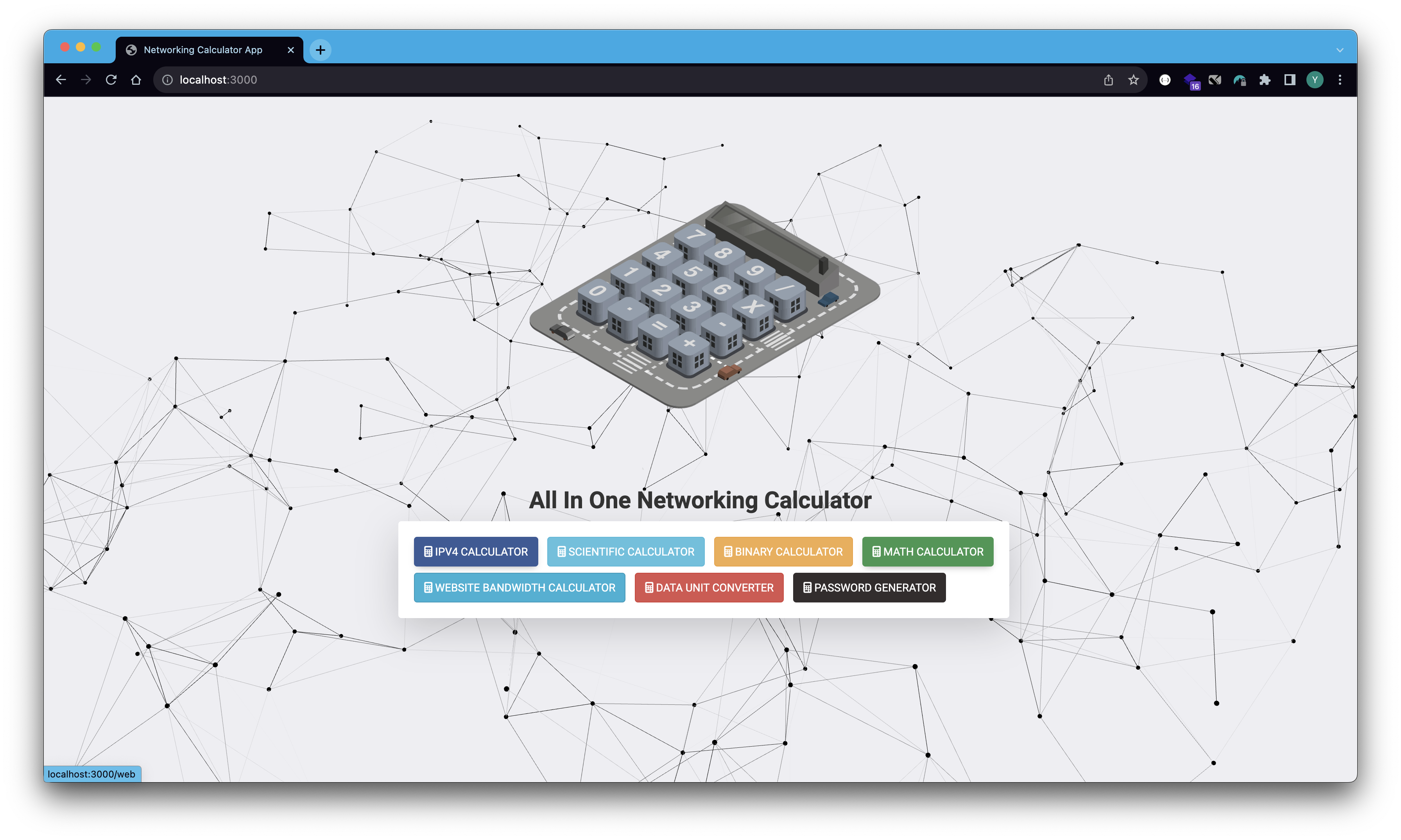
Task: Click the browser back arrow
Action: coord(61,80)
